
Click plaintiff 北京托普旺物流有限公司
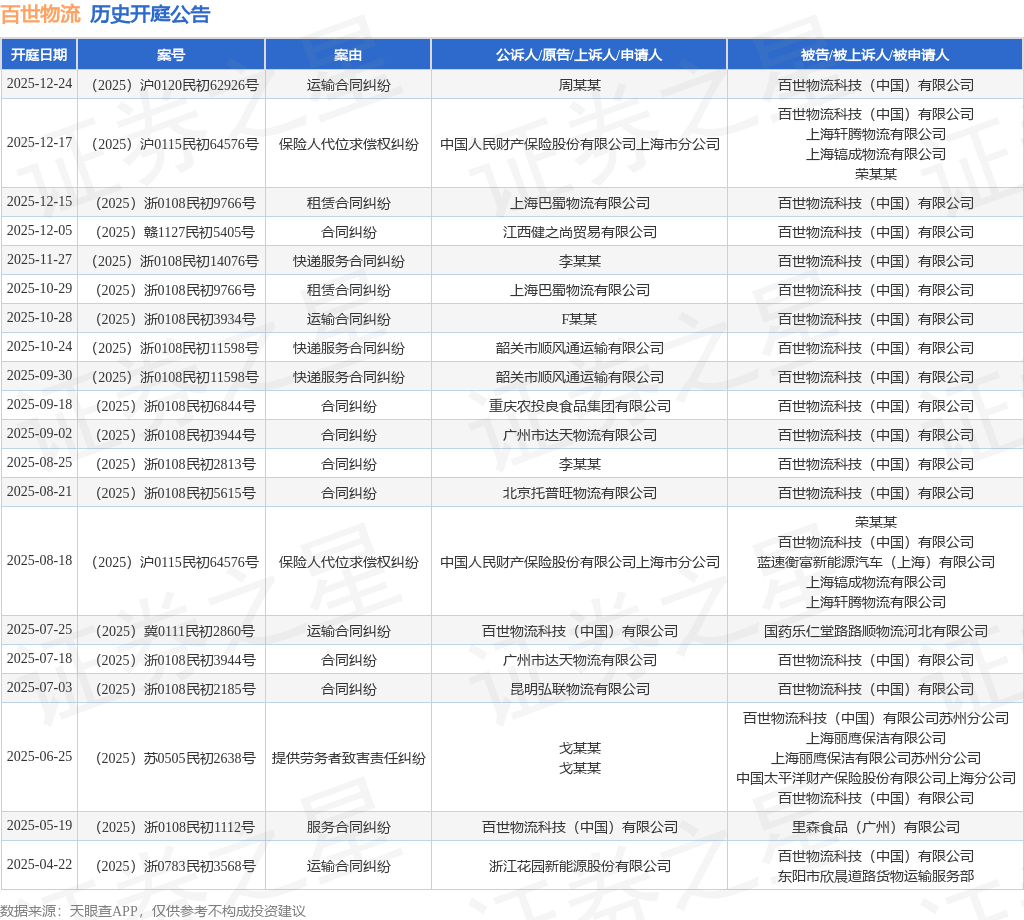pos(579,494)
